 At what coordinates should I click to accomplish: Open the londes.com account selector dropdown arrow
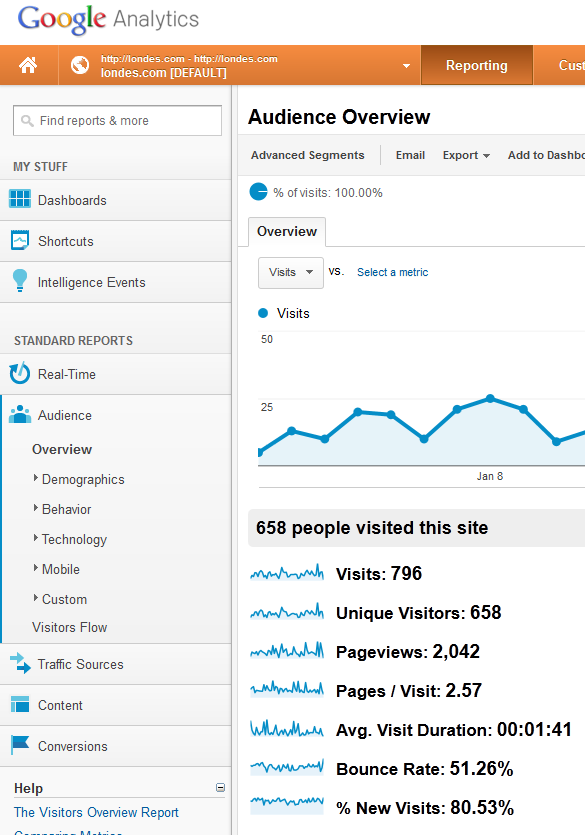(x=406, y=66)
